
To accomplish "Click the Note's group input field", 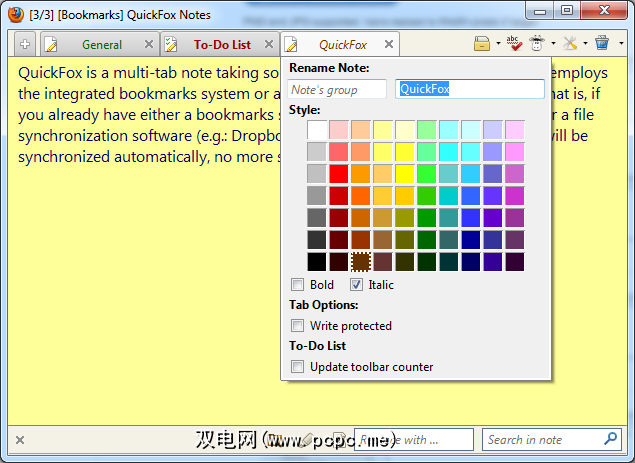I will coord(338,89).
